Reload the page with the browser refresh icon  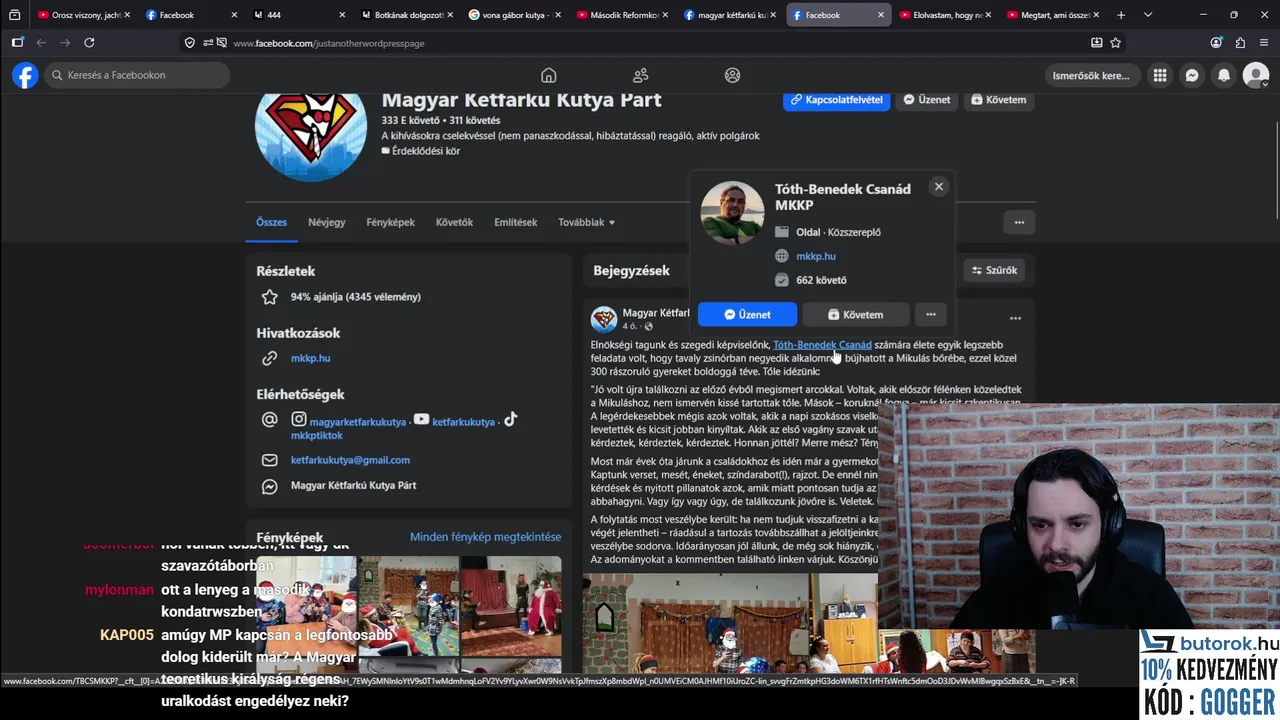tap(89, 43)
